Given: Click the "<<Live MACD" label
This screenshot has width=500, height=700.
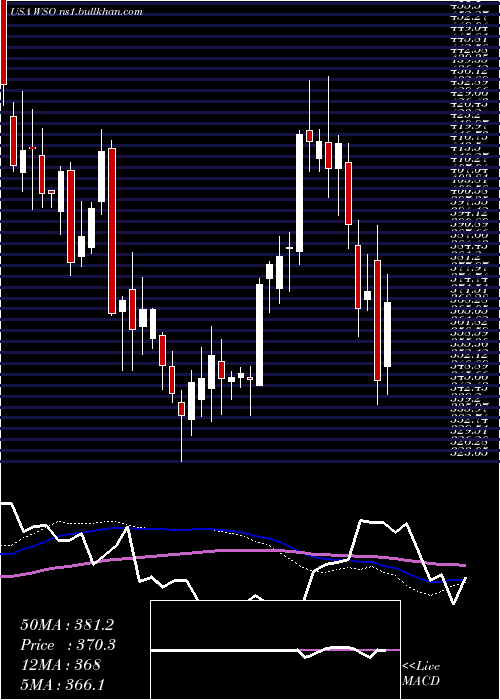Looking at the screenshot, I should pos(421,673).
